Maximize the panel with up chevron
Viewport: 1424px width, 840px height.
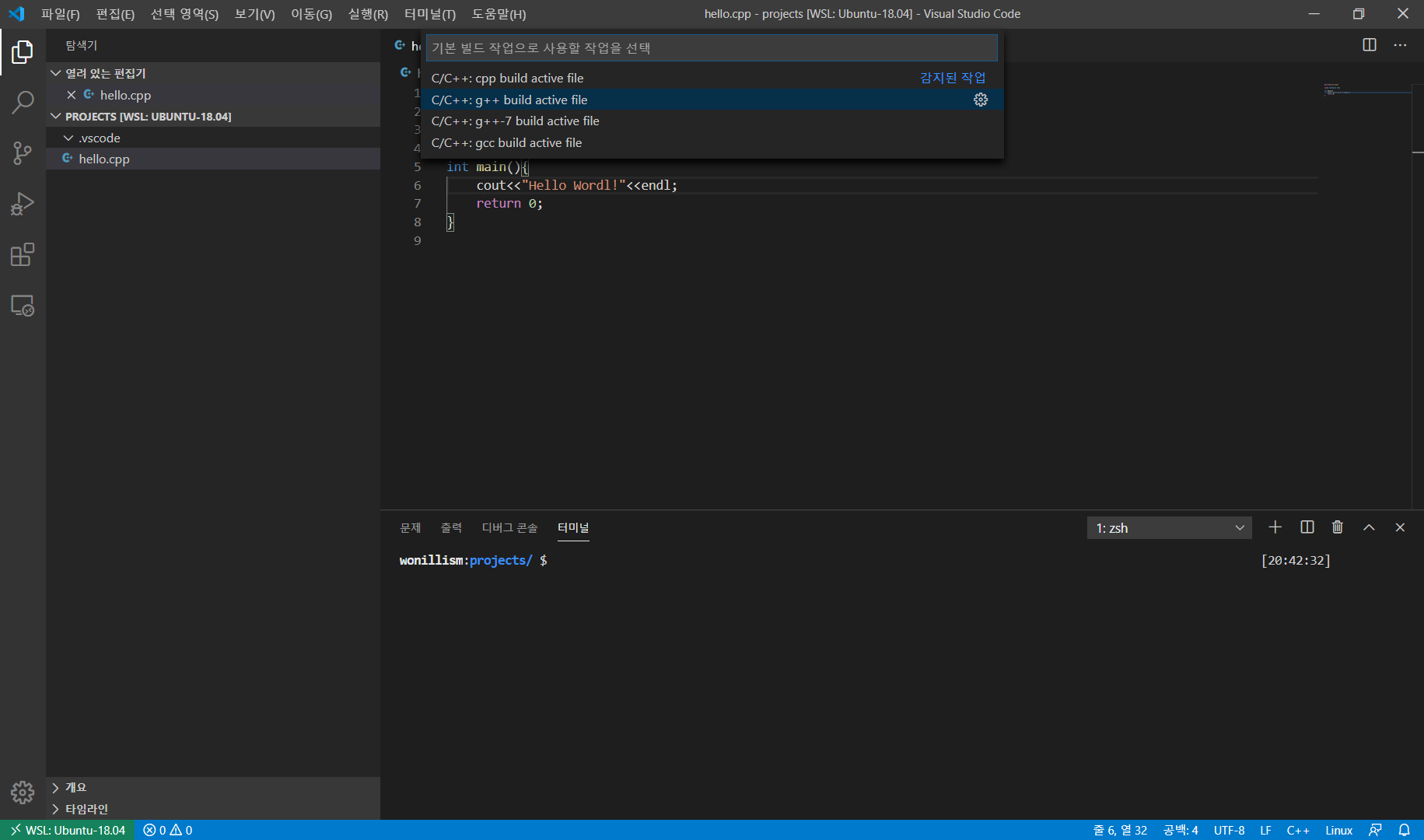tap(1369, 527)
